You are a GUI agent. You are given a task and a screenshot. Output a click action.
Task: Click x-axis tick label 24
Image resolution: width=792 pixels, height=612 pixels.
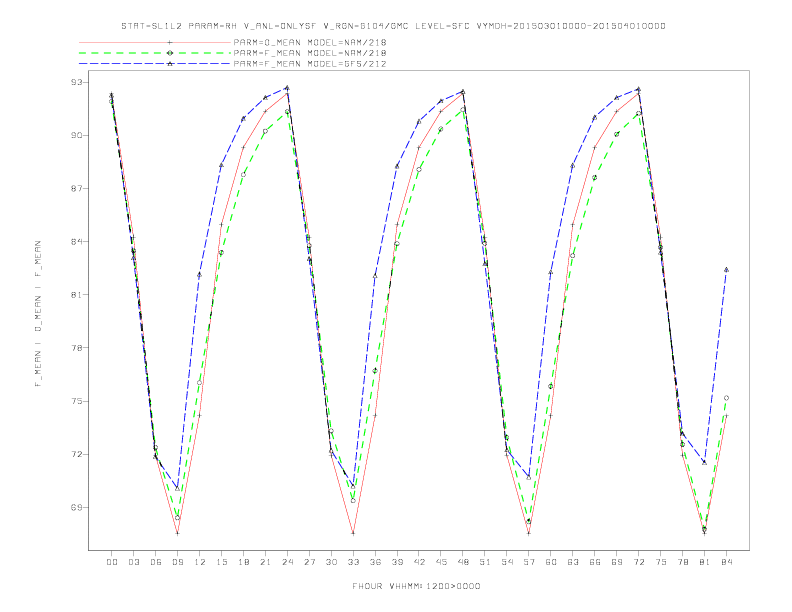pos(287,562)
